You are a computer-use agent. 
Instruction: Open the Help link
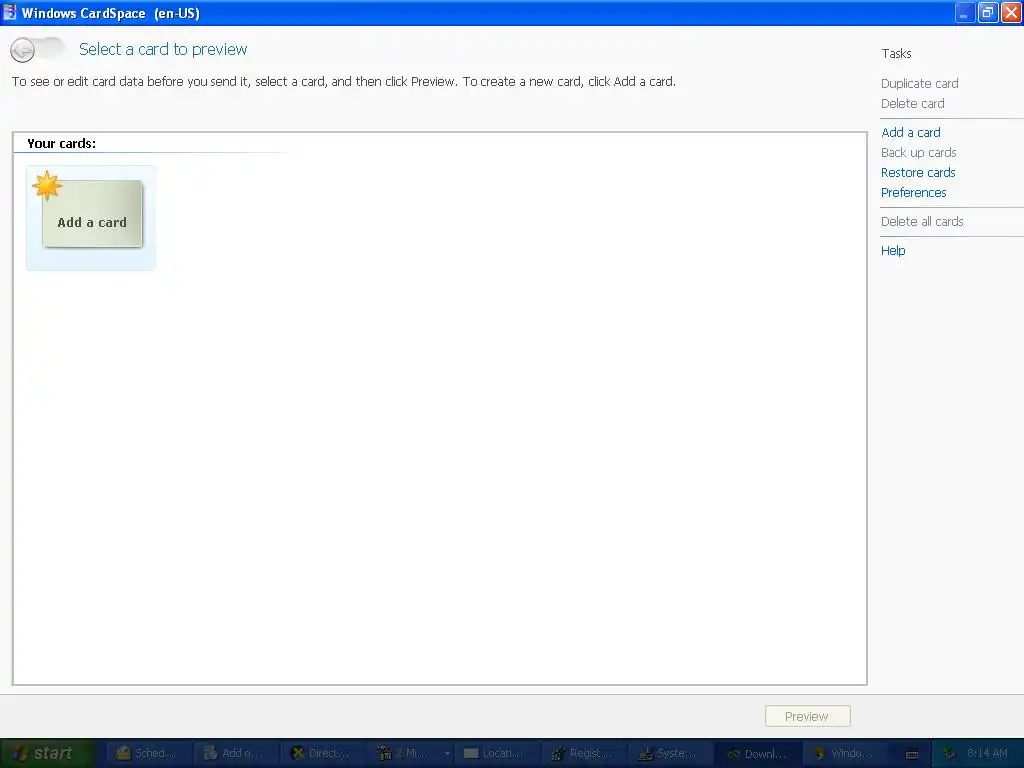tap(893, 251)
